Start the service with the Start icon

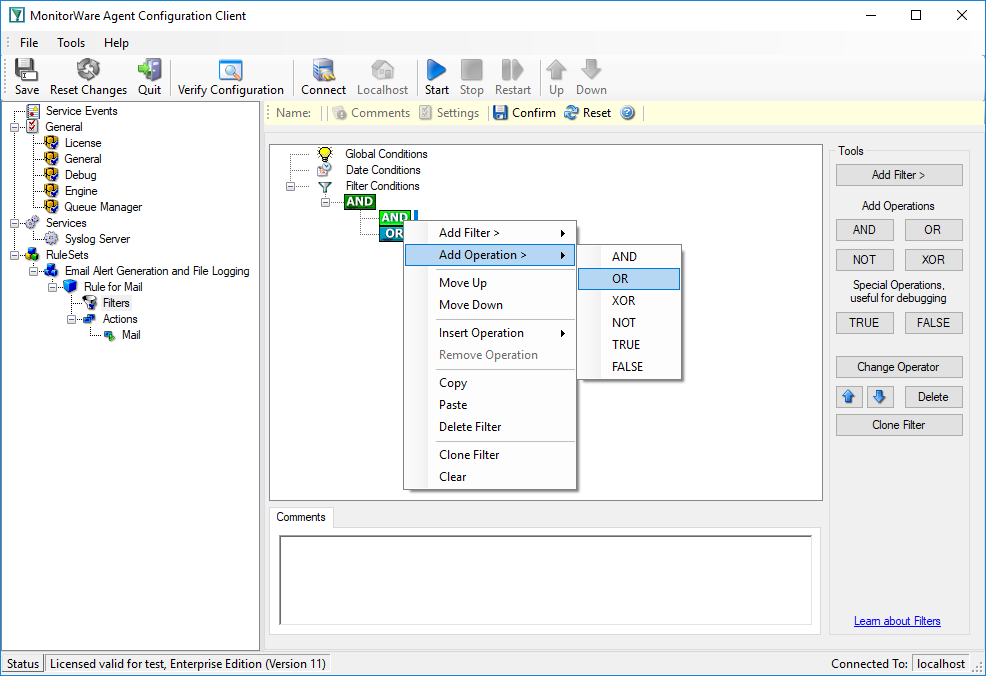click(x=436, y=70)
